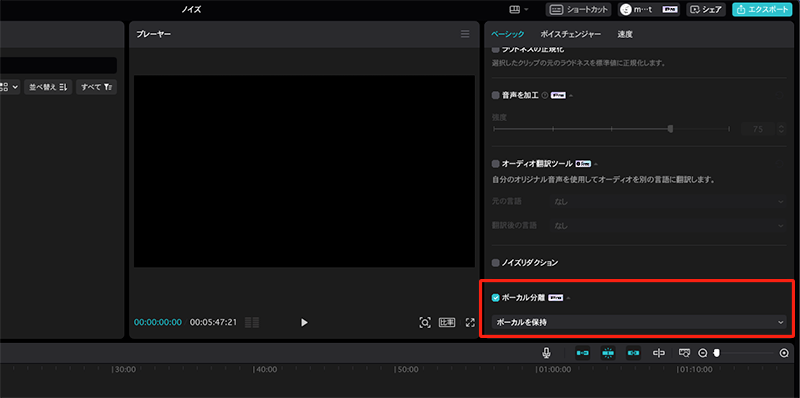Viewport: 800px width, 398px height.
Task: Toggle the ラウドネスの正規化 checkbox
Action: click(x=495, y=50)
